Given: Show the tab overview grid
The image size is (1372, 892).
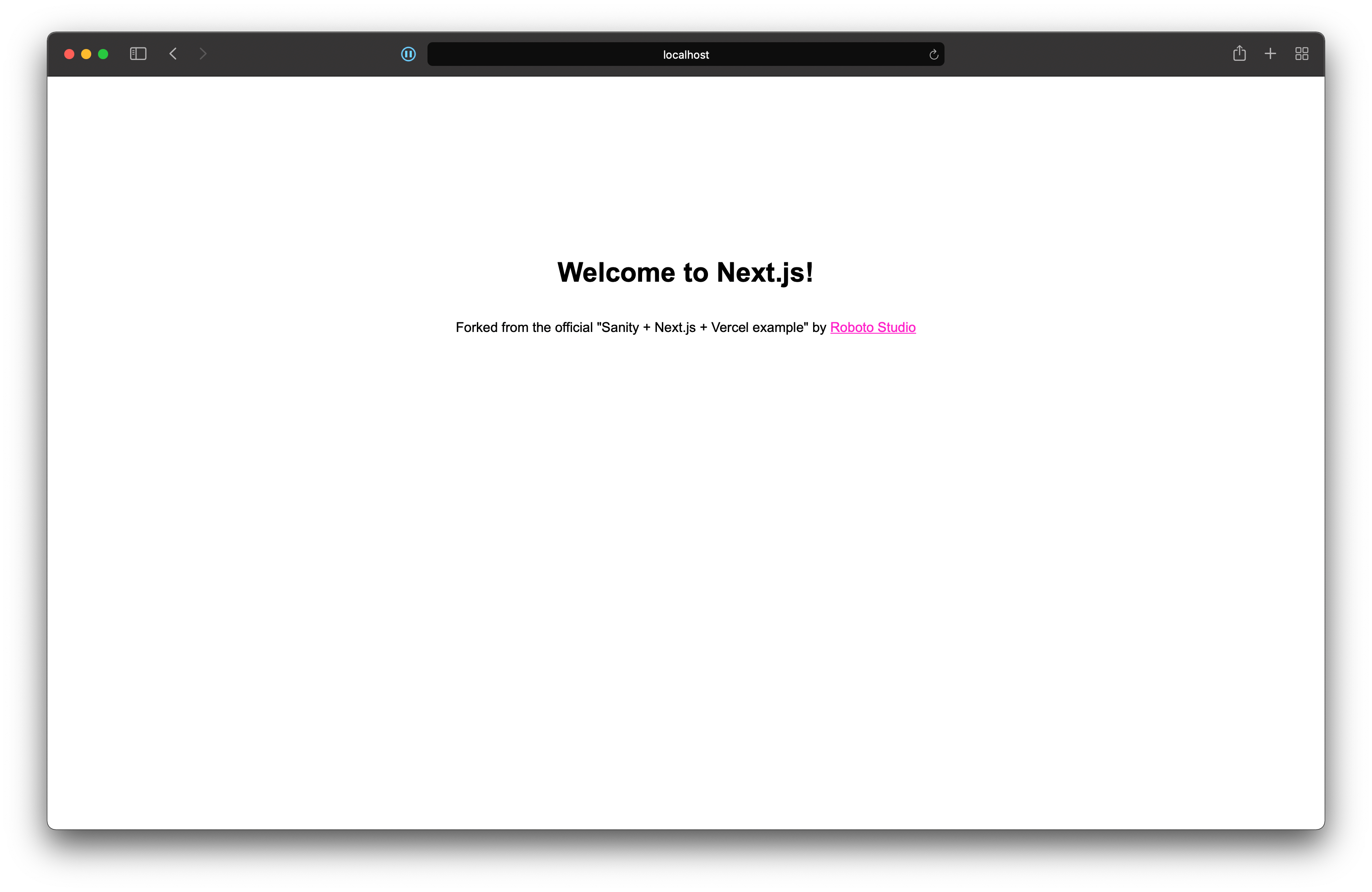Looking at the screenshot, I should (x=1301, y=54).
